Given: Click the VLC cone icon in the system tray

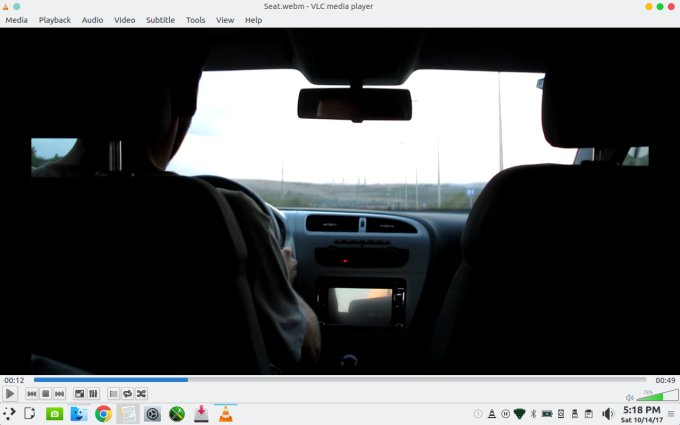Looking at the screenshot, I should pos(492,414).
